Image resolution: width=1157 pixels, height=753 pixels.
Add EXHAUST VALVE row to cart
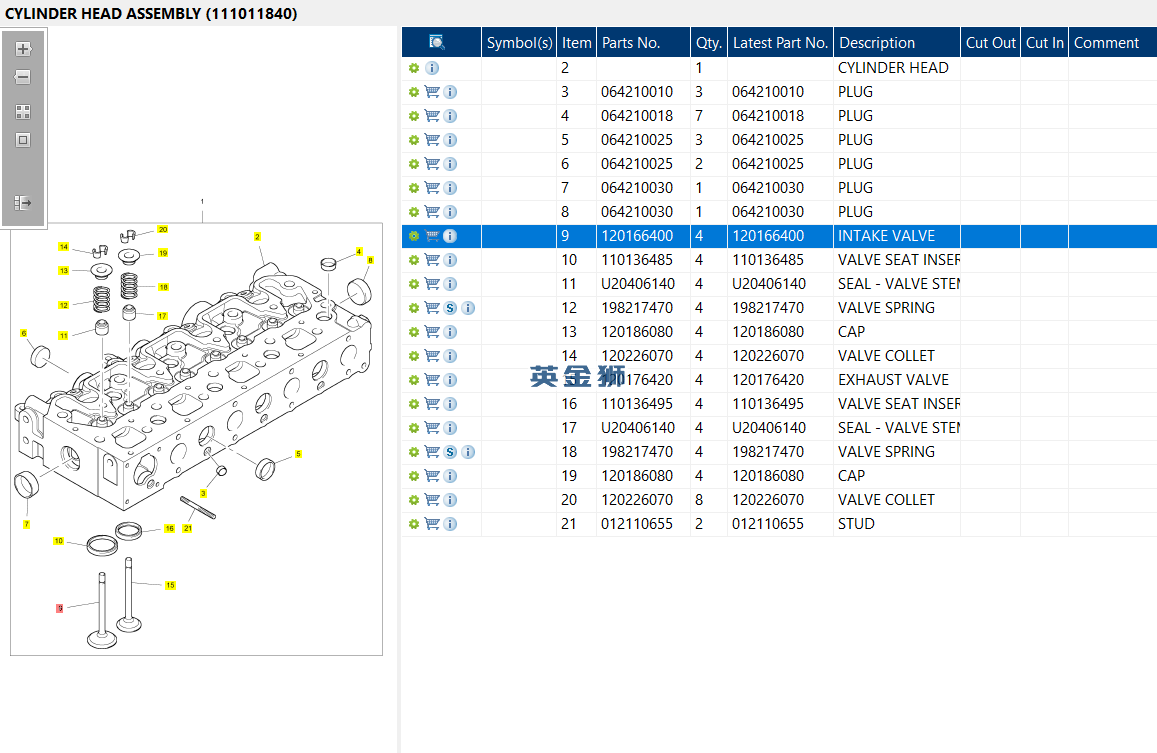click(432, 380)
